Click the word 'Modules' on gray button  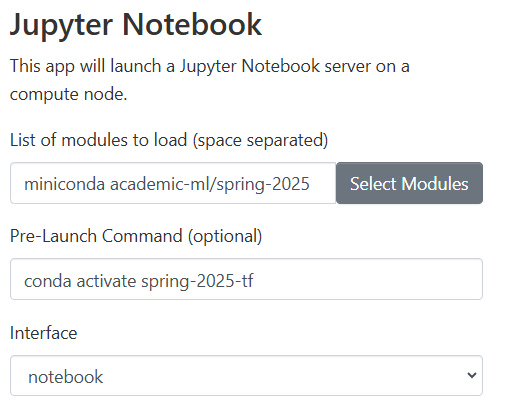tap(435, 184)
